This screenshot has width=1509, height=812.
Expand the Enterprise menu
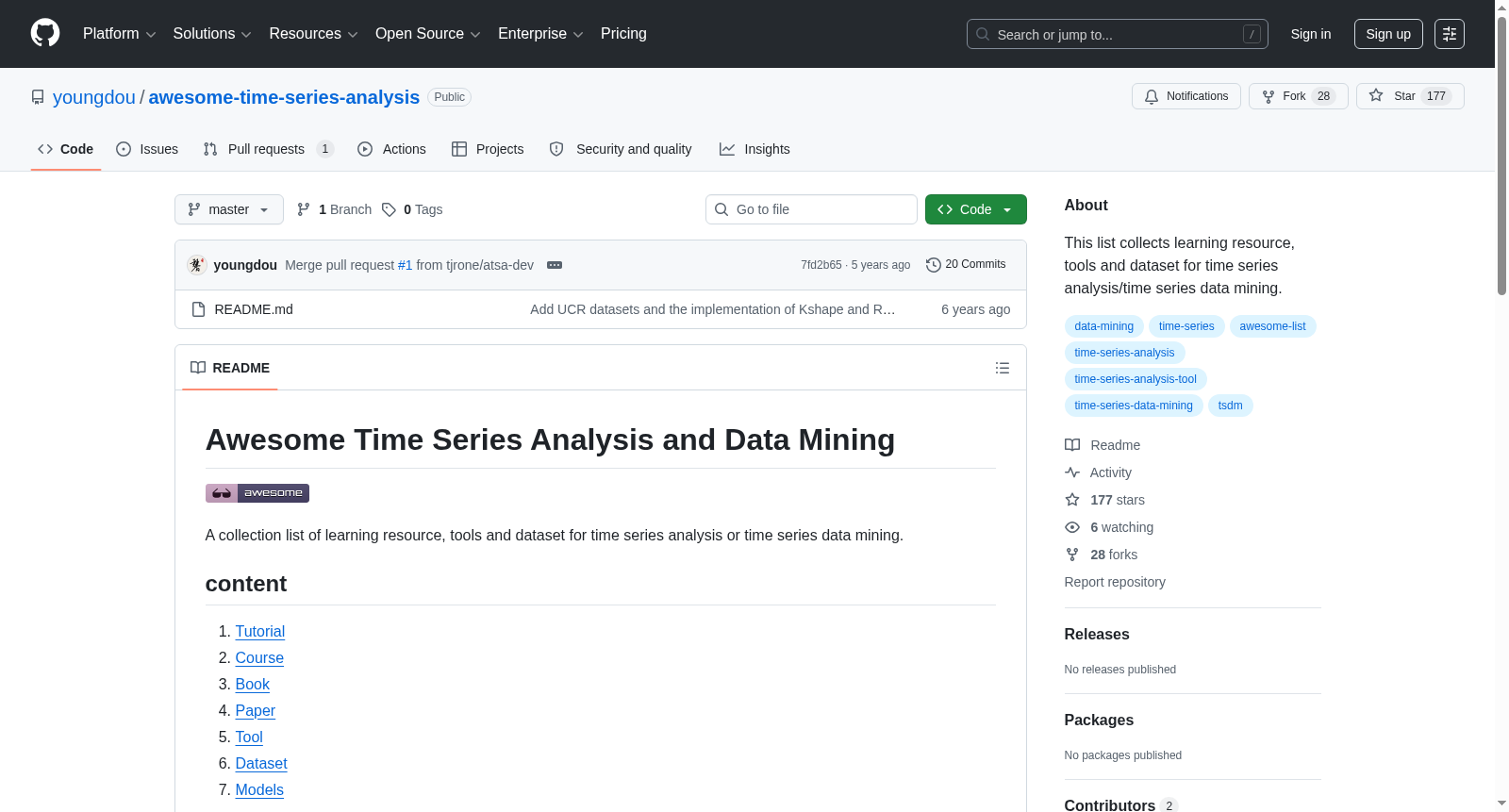[540, 34]
